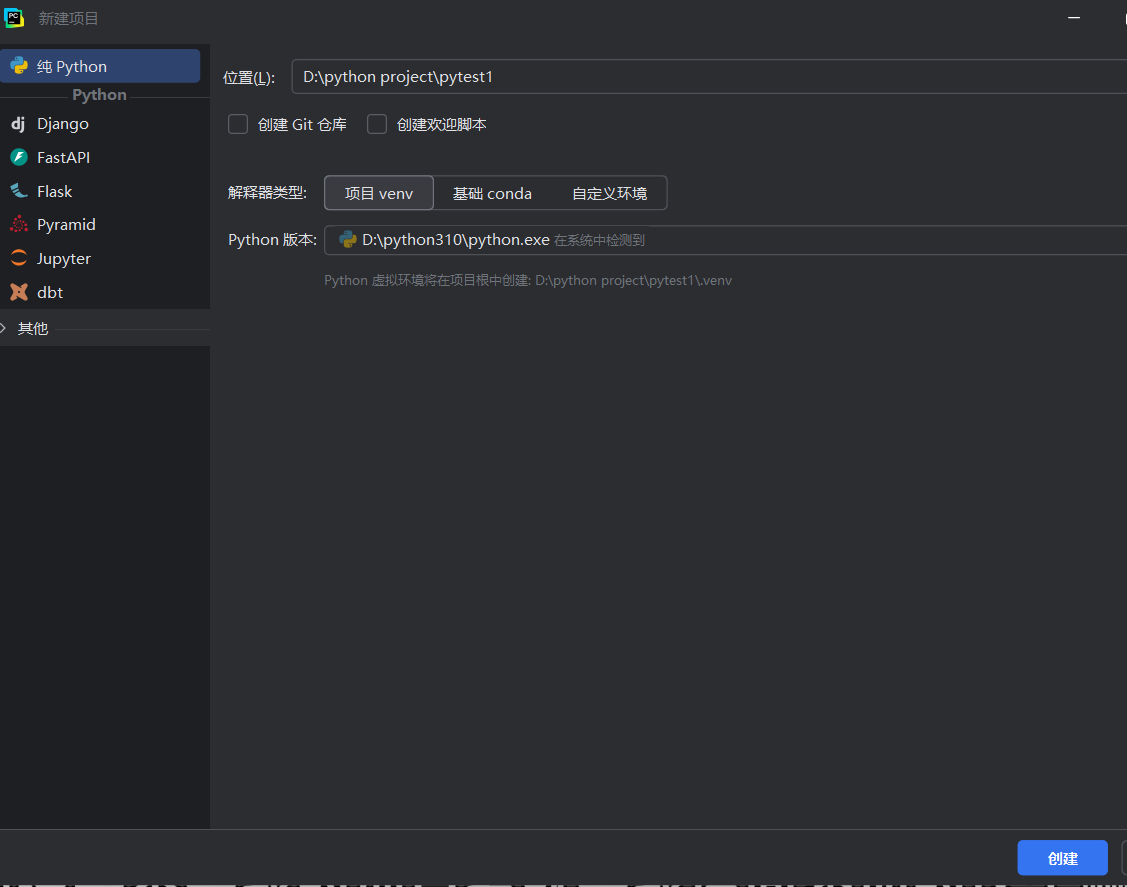Enable the 创建欢迎脚本 checkbox
Image resolution: width=1127 pixels, height=887 pixels.
[x=377, y=124]
